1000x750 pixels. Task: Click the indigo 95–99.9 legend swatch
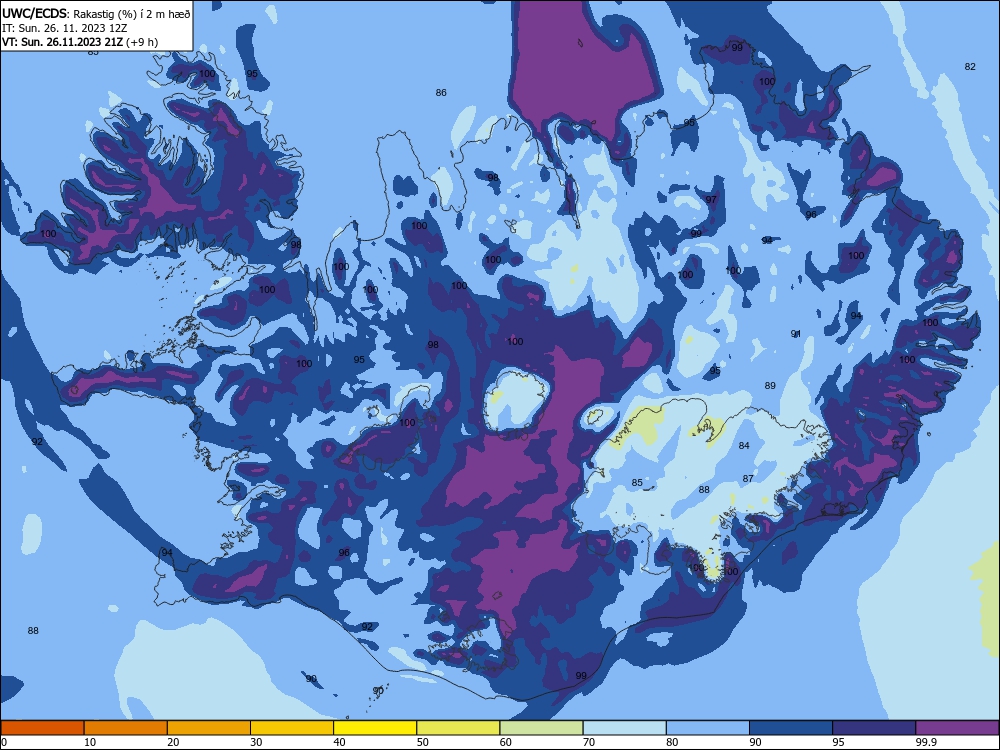874,728
